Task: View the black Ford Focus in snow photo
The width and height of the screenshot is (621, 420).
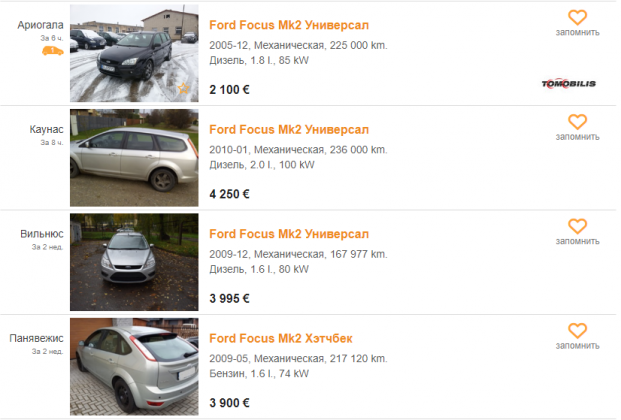Action: (x=134, y=53)
